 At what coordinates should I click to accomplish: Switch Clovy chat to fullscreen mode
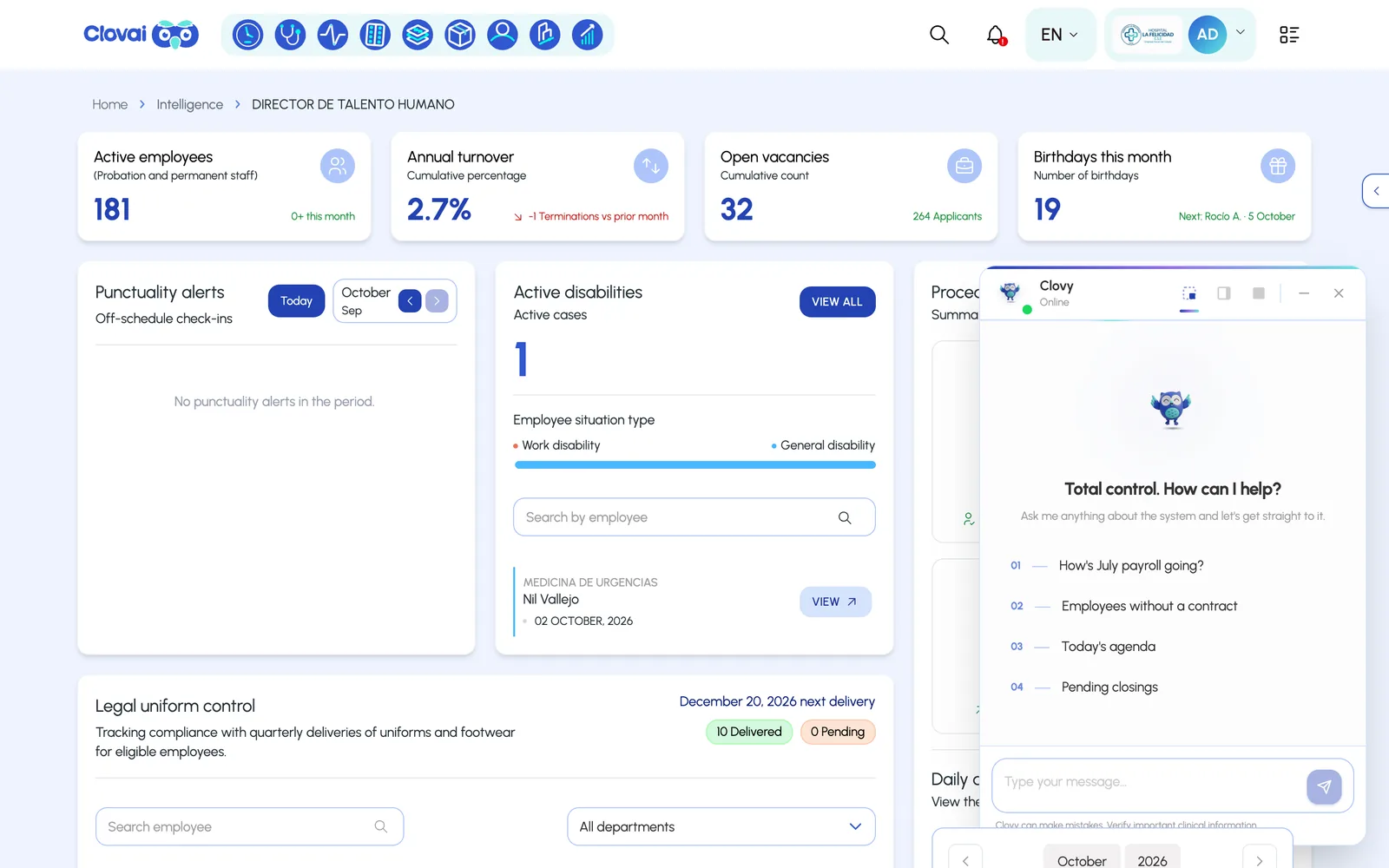[x=1259, y=293]
